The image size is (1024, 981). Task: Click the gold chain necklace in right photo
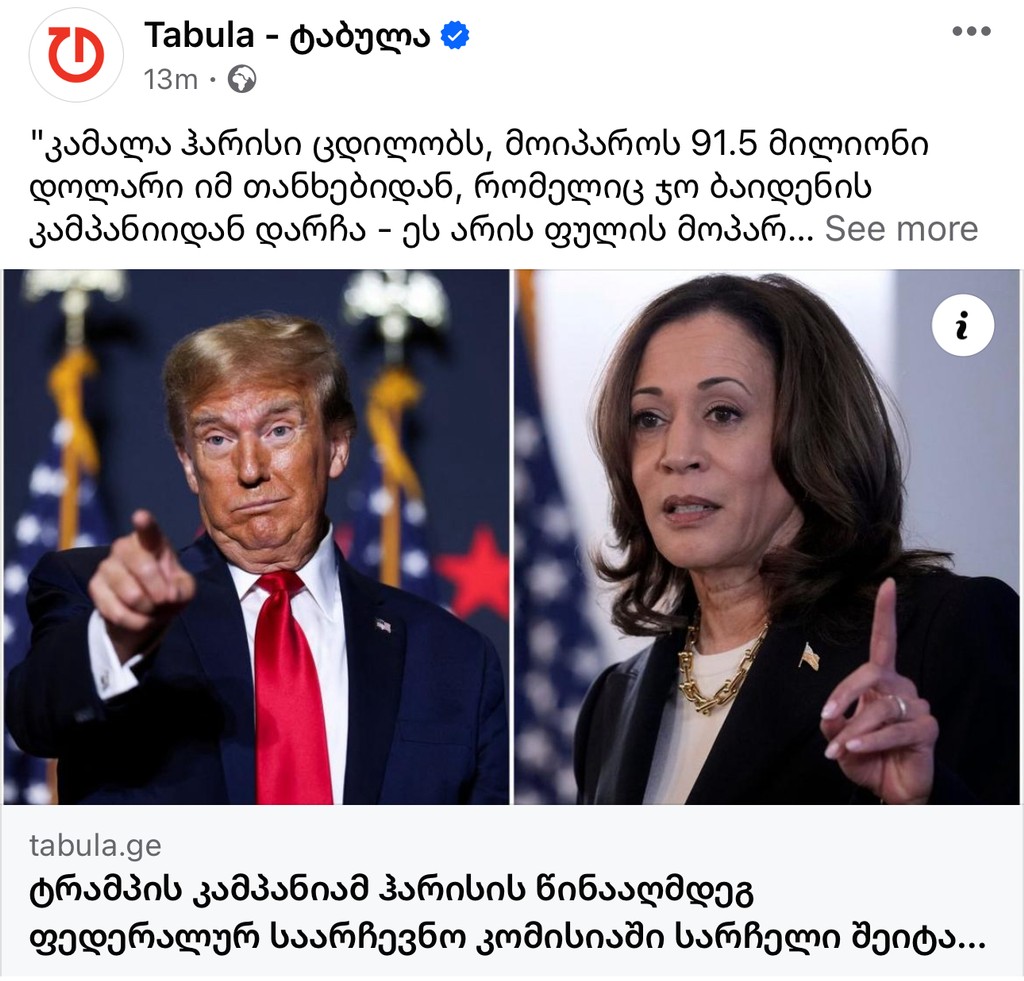718,667
